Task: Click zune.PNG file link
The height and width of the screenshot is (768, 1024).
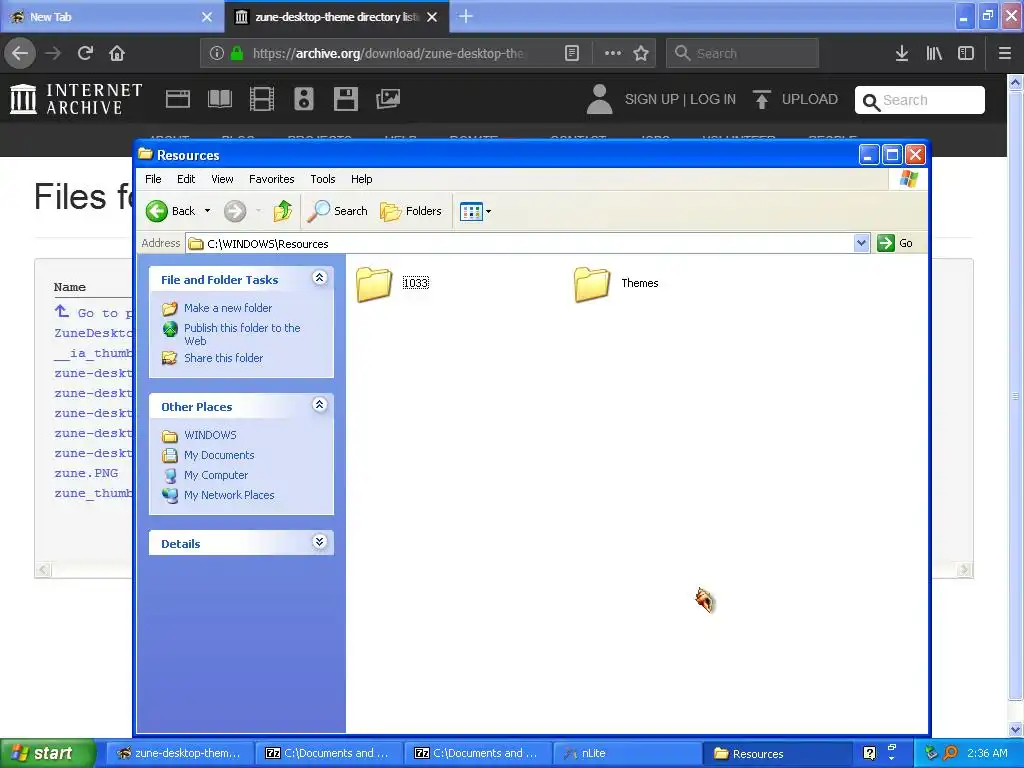Action: [86, 473]
